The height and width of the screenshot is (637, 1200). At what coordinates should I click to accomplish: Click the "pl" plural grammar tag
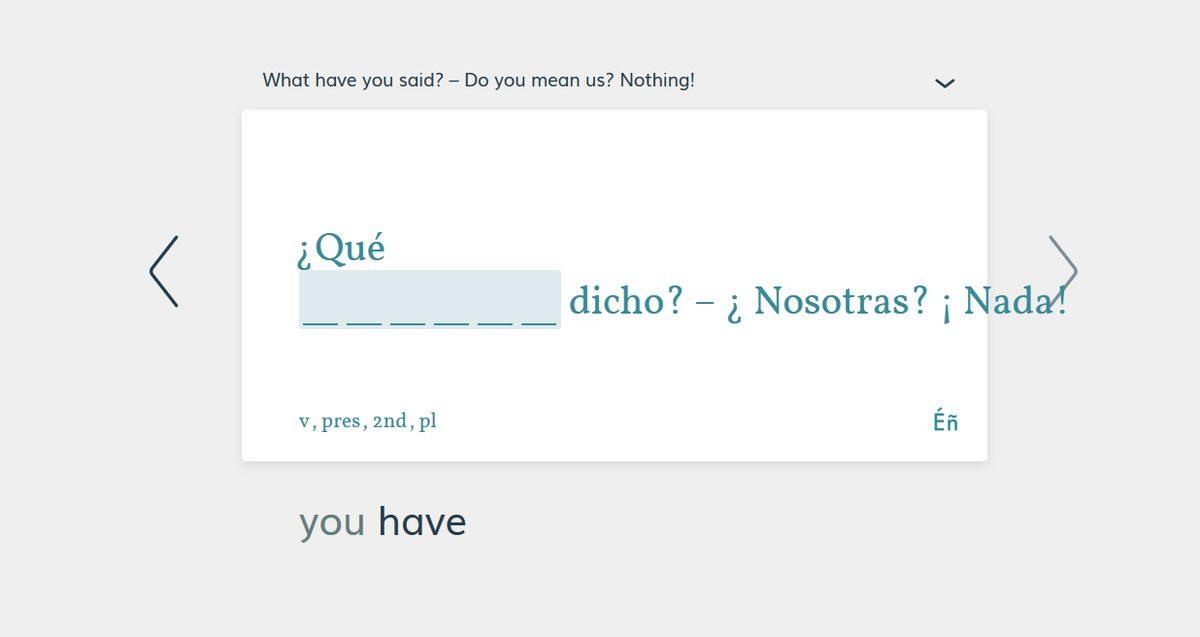click(428, 421)
